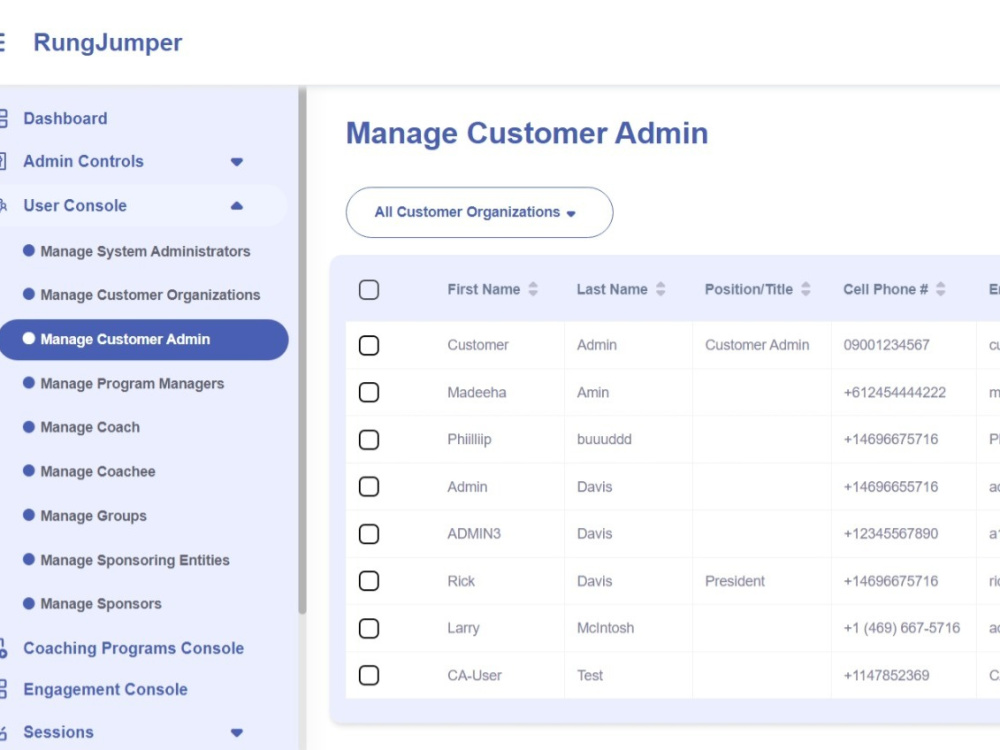This screenshot has height=750, width=1000.
Task: Open Manage Sponsors
Action: 101,603
